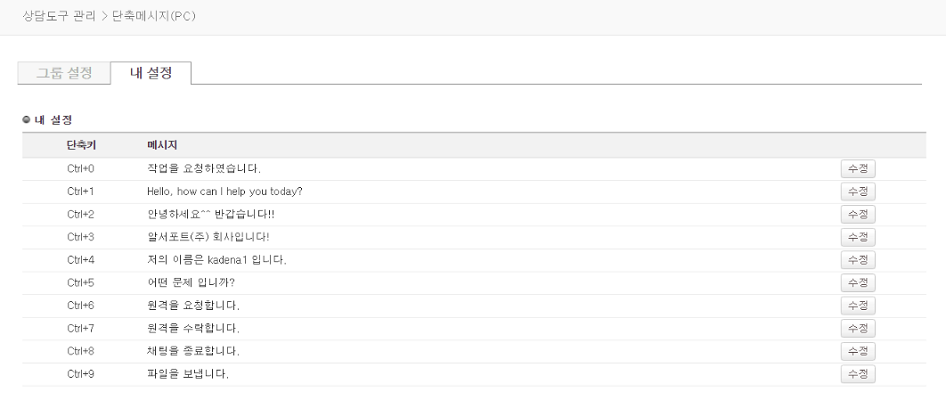Edit the Ctrl+5 어떤 문제 입니까 message
The height and width of the screenshot is (400, 946).
point(858,282)
